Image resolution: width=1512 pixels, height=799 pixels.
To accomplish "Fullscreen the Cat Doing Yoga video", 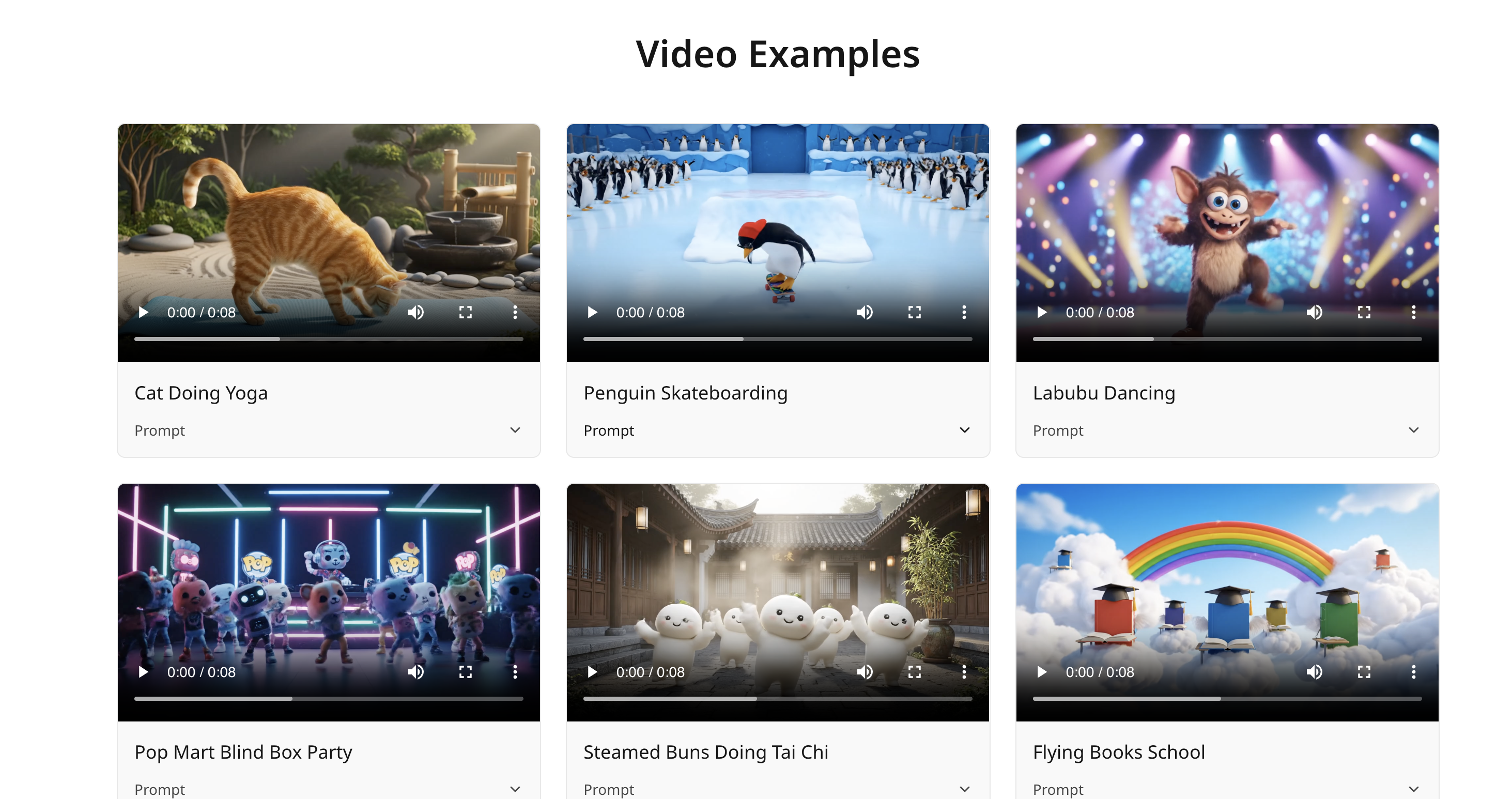I will (x=466, y=312).
